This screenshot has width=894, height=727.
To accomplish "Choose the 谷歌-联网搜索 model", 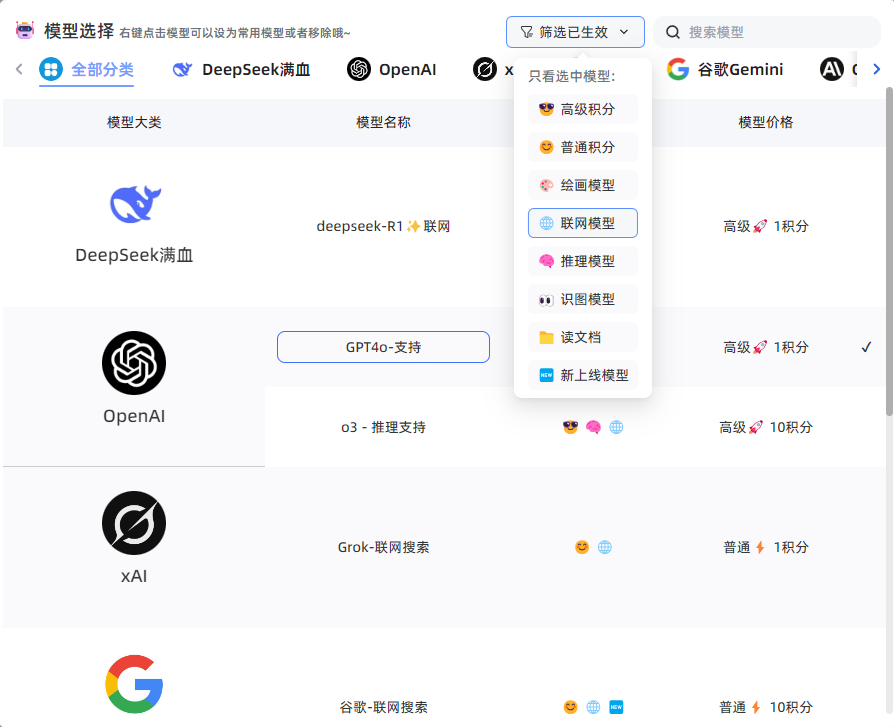I will click(383, 707).
